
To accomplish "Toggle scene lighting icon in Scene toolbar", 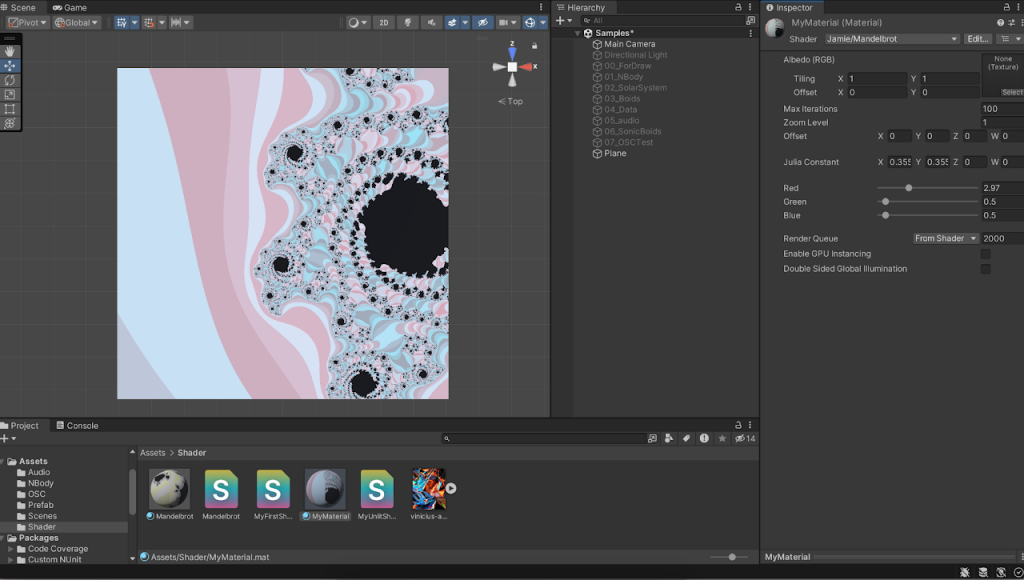I will (407, 22).
